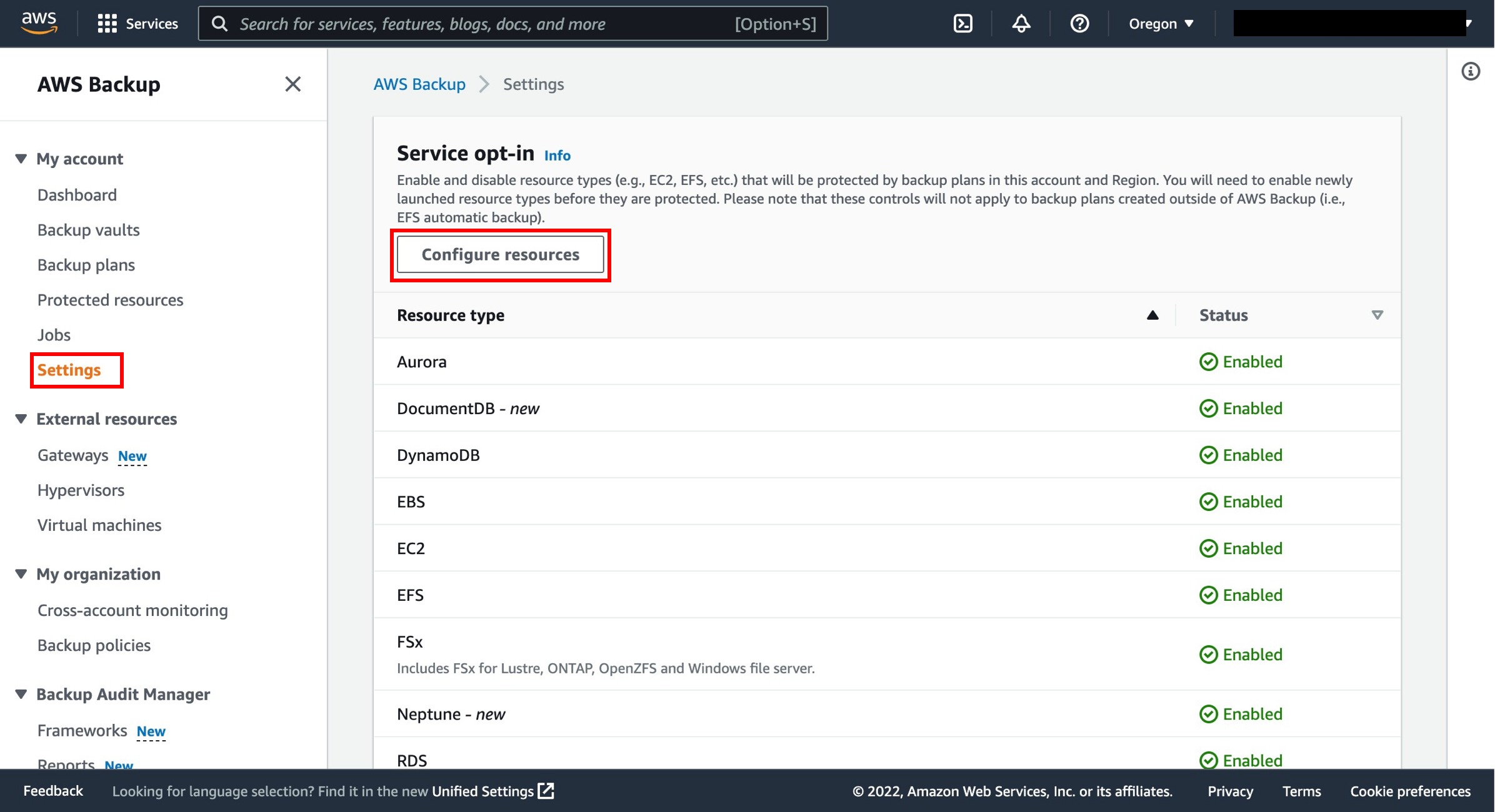1500x812 pixels.
Task: Open the Info link beside Service opt-in
Action: click(557, 156)
